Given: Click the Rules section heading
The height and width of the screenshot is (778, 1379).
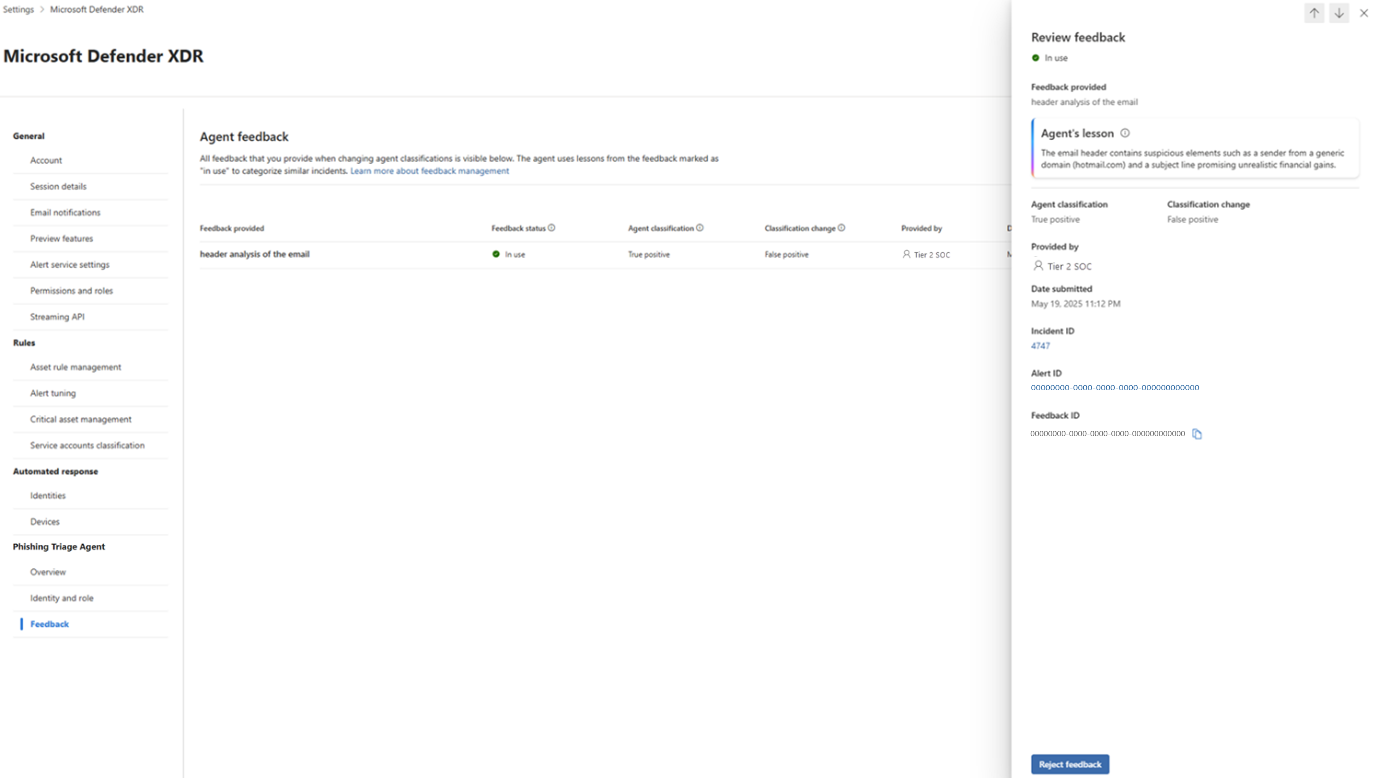Looking at the screenshot, I should pyautogui.click(x=24, y=343).
